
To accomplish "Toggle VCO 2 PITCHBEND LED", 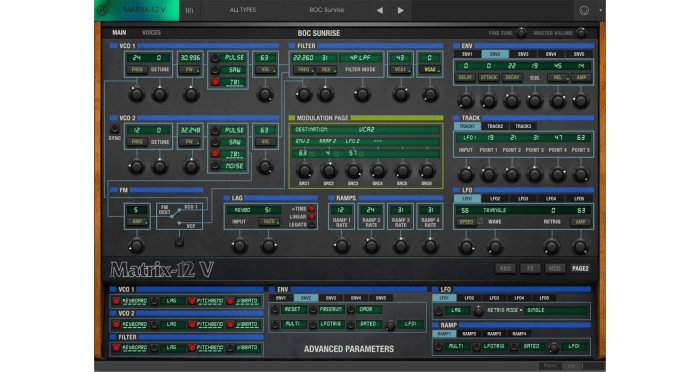I will [x=192, y=324].
